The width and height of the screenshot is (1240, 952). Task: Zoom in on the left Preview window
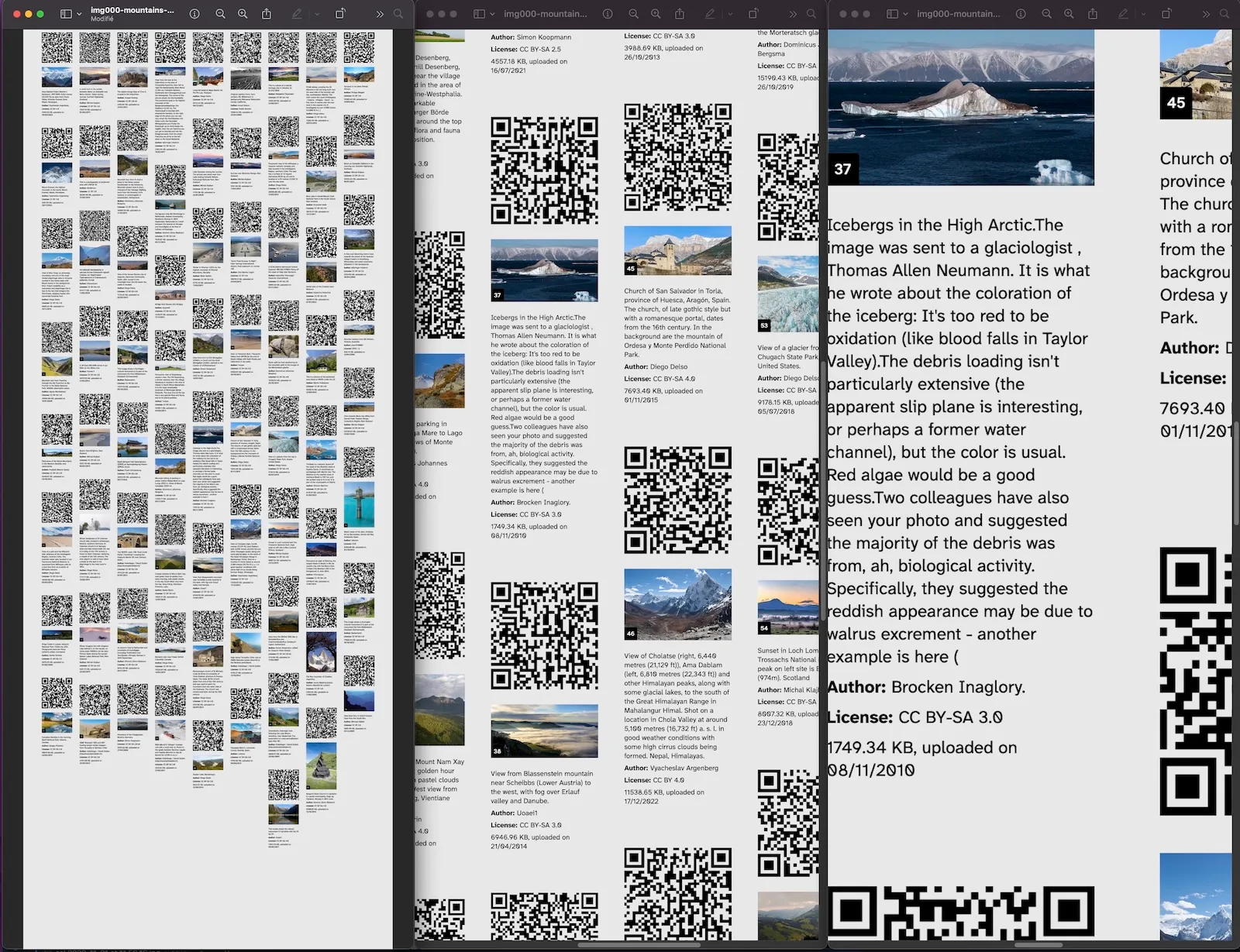point(243,14)
